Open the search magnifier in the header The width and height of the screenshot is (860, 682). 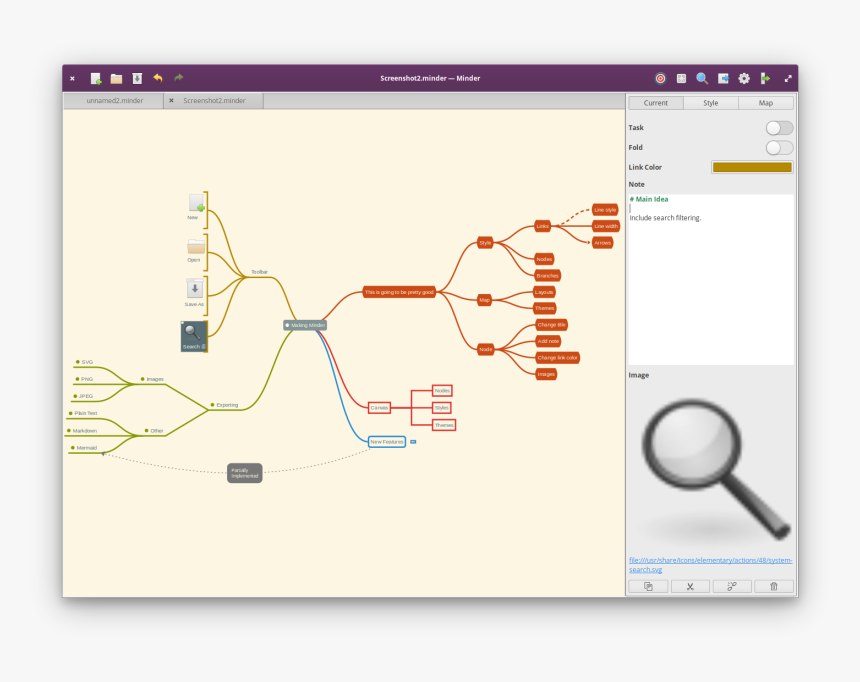(702, 78)
